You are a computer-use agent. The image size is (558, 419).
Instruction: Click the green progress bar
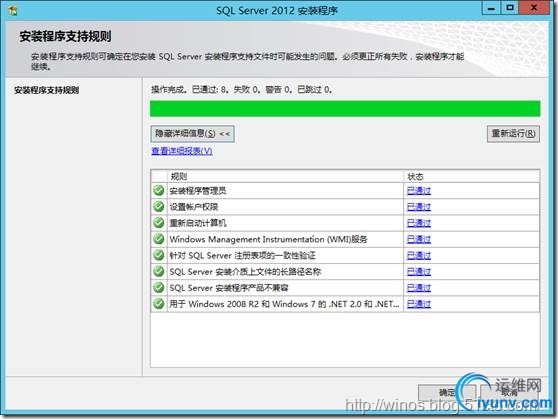tap(345, 109)
